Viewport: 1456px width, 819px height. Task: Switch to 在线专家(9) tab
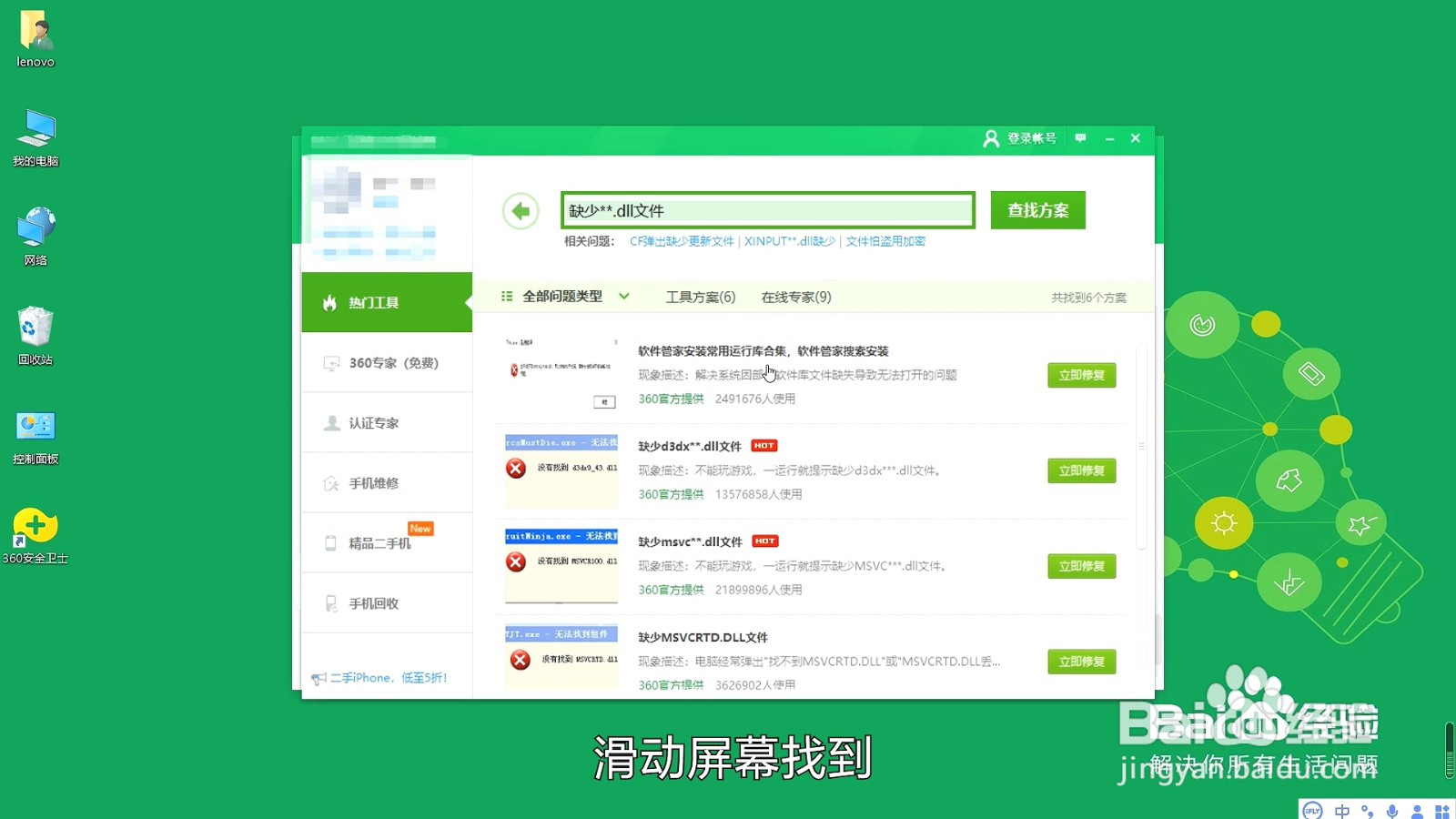pyautogui.click(x=796, y=297)
